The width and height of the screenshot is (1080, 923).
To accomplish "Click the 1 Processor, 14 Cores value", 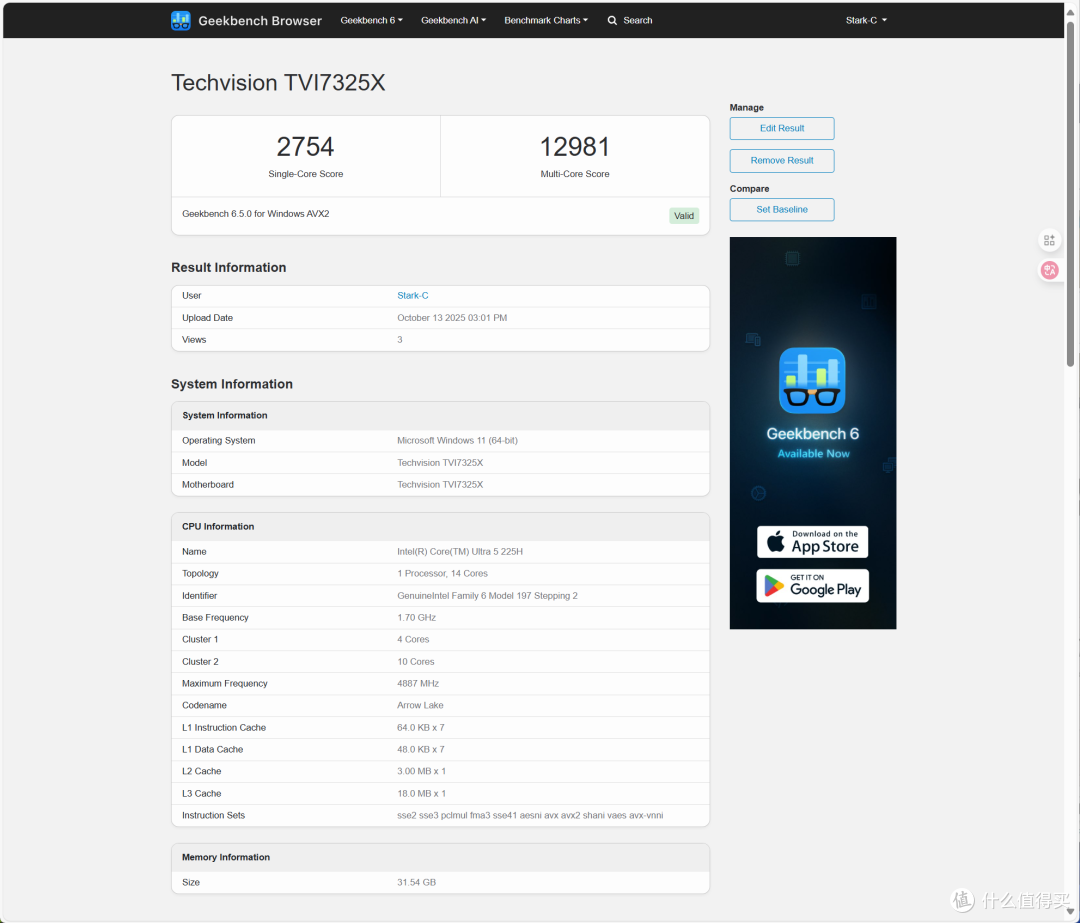I will [x=442, y=574].
